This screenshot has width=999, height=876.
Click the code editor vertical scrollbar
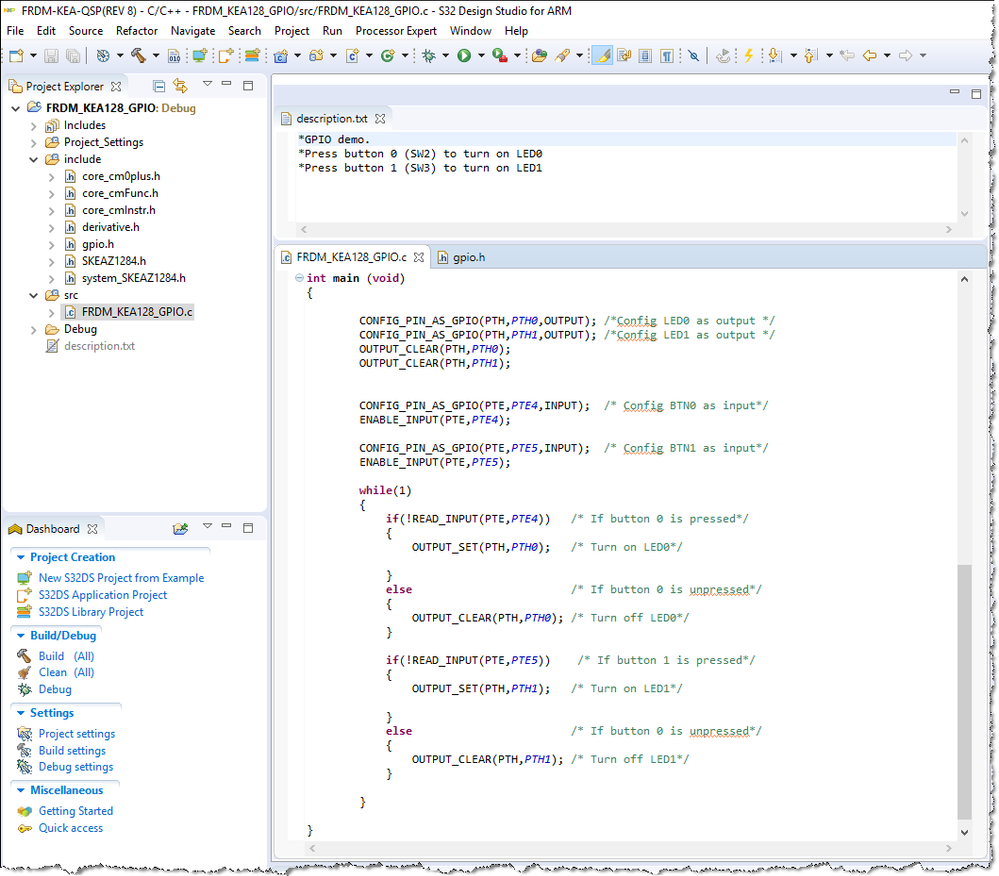point(963,690)
